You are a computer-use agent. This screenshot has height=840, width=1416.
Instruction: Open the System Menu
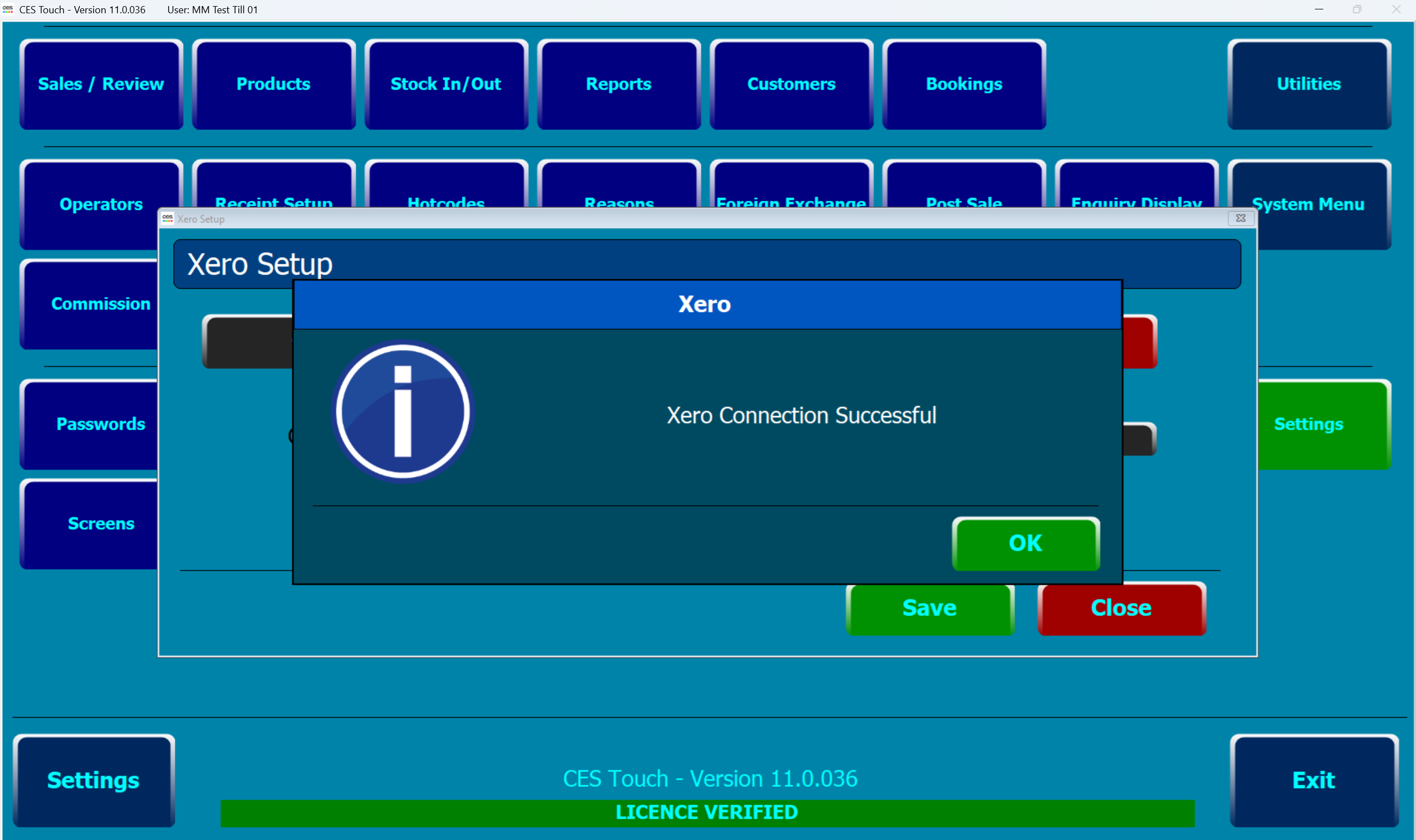[x=1309, y=205]
